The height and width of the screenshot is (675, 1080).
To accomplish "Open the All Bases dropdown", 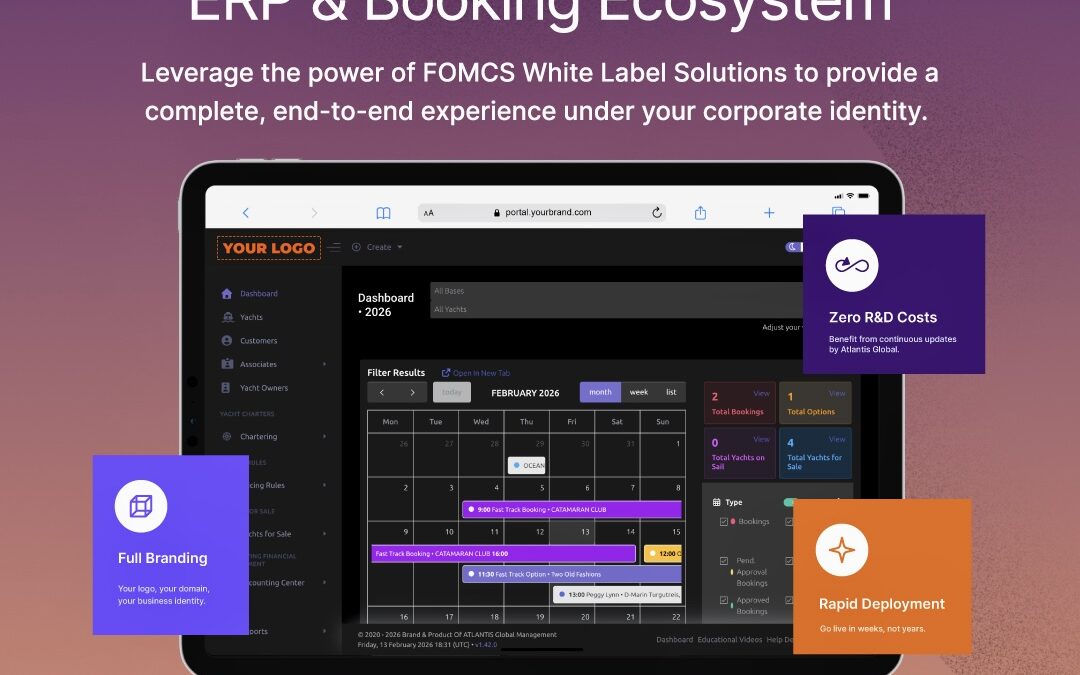I will point(617,291).
